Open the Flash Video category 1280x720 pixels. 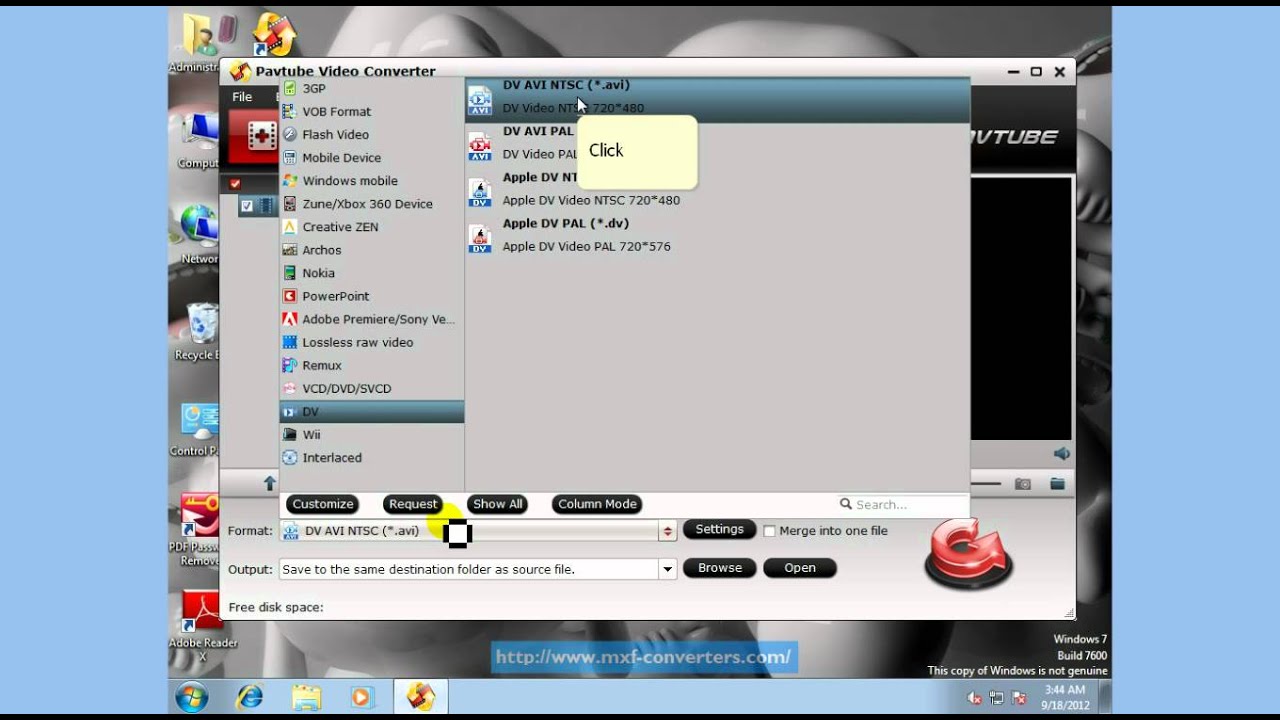click(x=372, y=134)
